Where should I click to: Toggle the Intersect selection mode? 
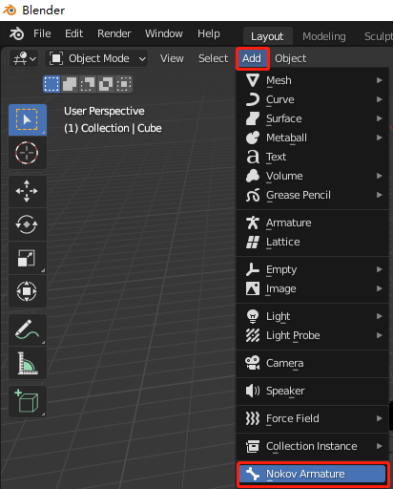click(124, 84)
